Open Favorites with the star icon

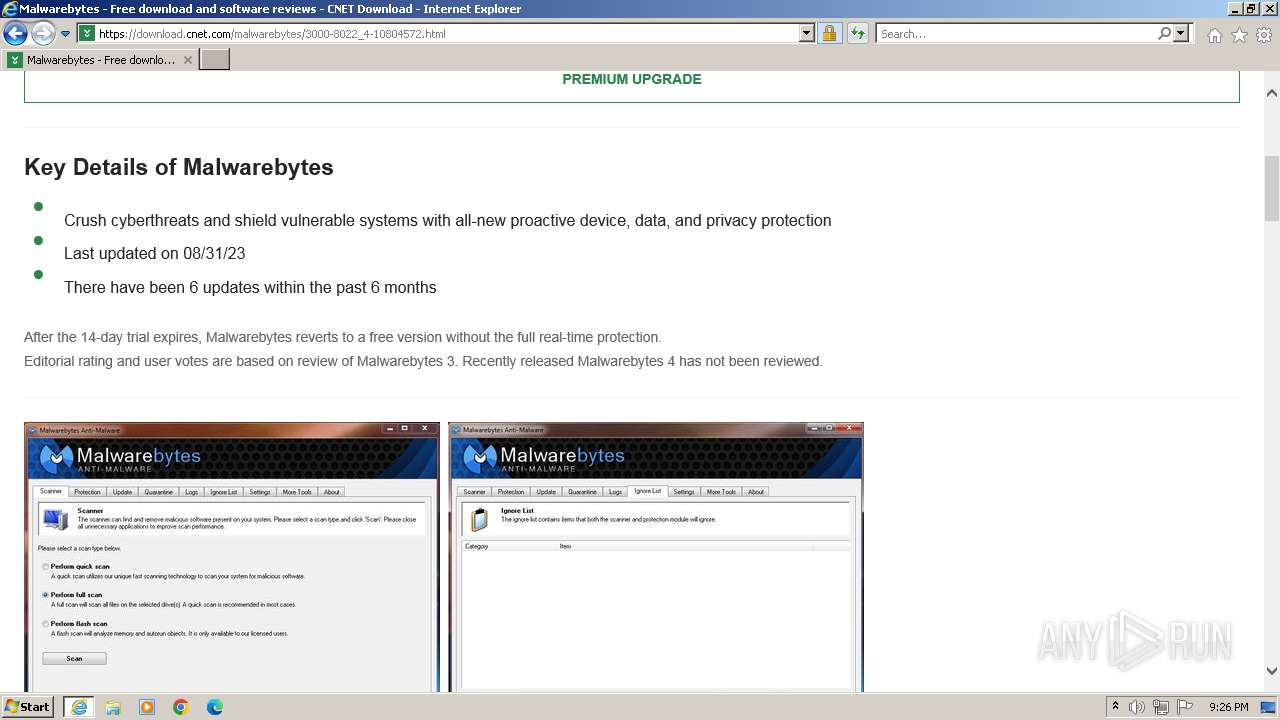tap(1239, 35)
